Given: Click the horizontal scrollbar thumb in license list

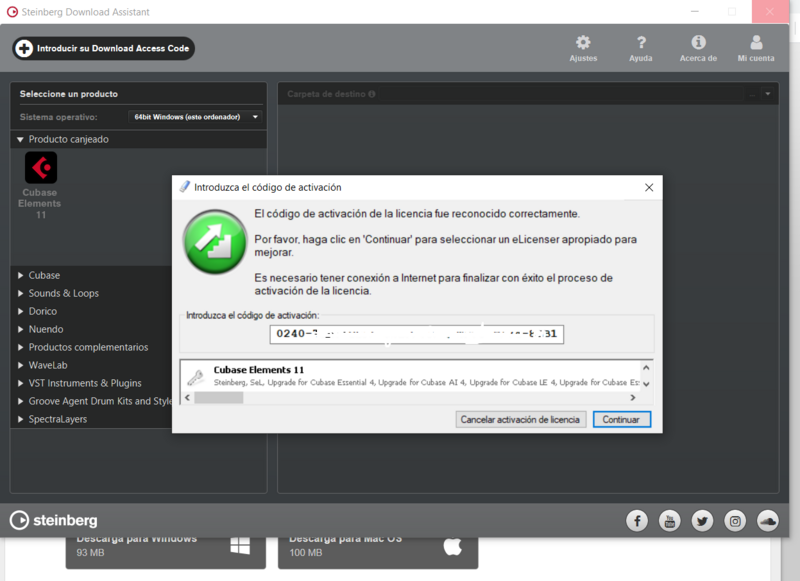Looking at the screenshot, I should 219,397.
